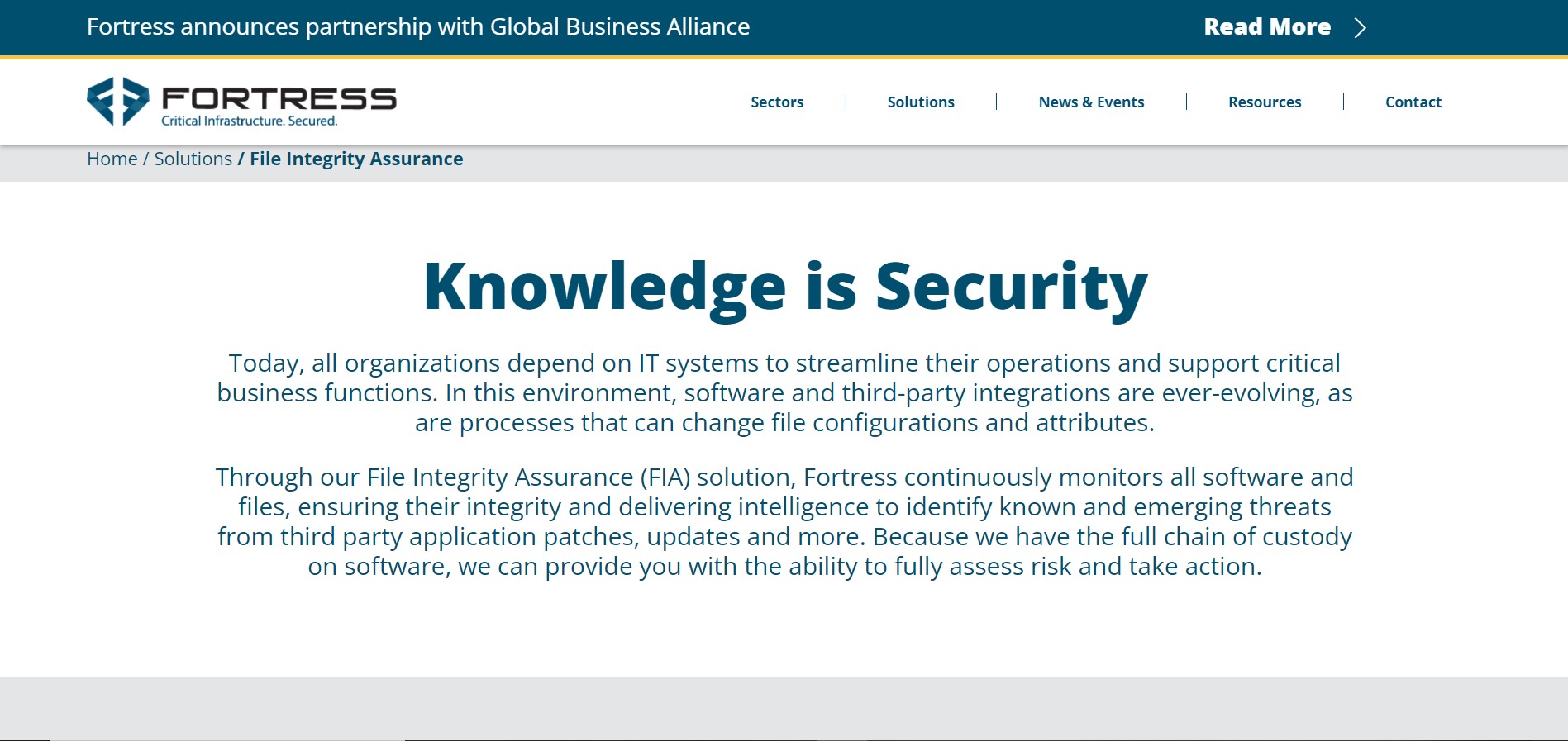
Task: Click the File Integrity Assurance breadcrumb
Action: (356, 159)
